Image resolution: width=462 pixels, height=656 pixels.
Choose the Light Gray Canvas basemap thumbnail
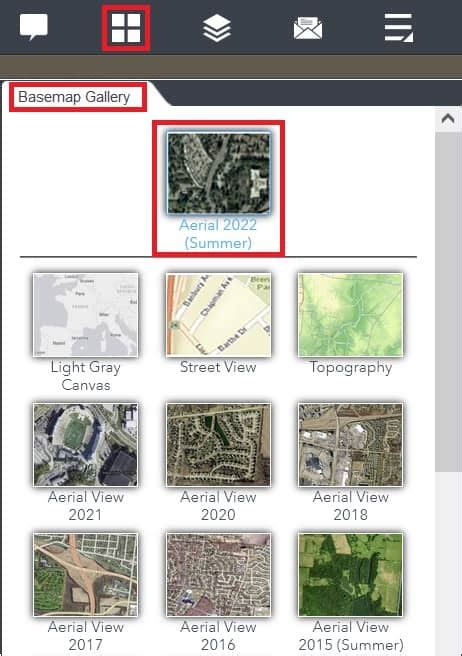pyautogui.click(x=85, y=315)
